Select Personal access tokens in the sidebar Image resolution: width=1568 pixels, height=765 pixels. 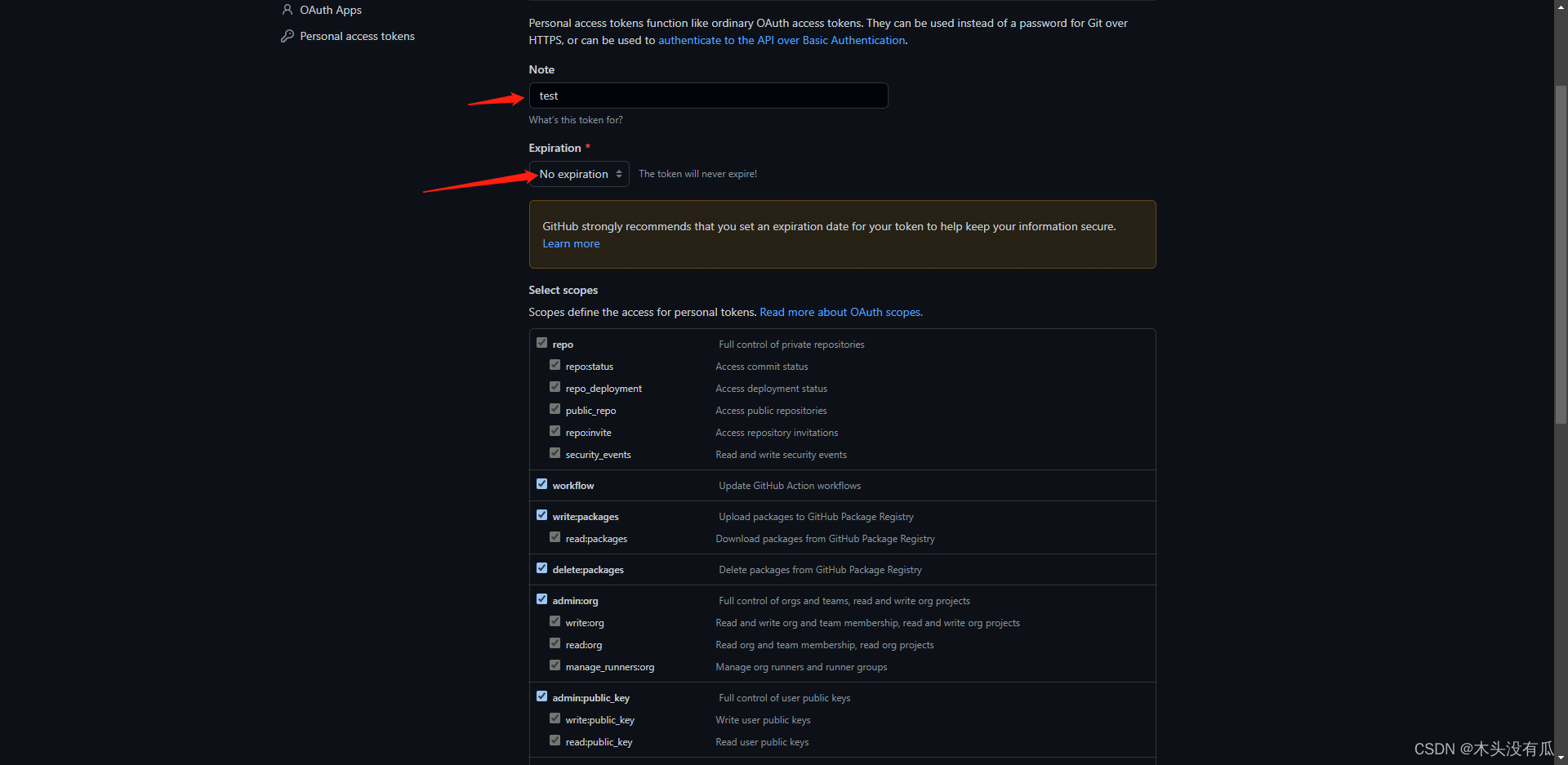coord(357,36)
